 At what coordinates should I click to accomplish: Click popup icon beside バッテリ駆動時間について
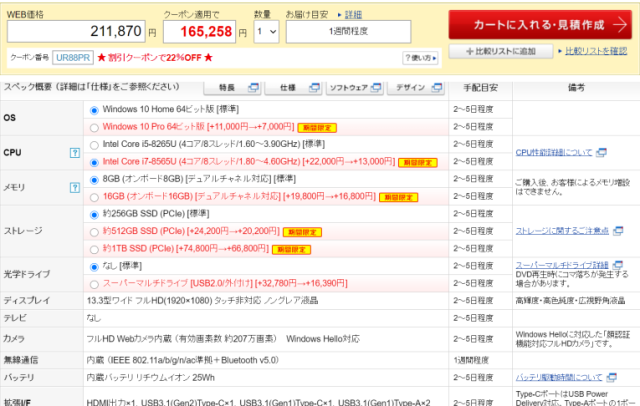click(x=611, y=377)
